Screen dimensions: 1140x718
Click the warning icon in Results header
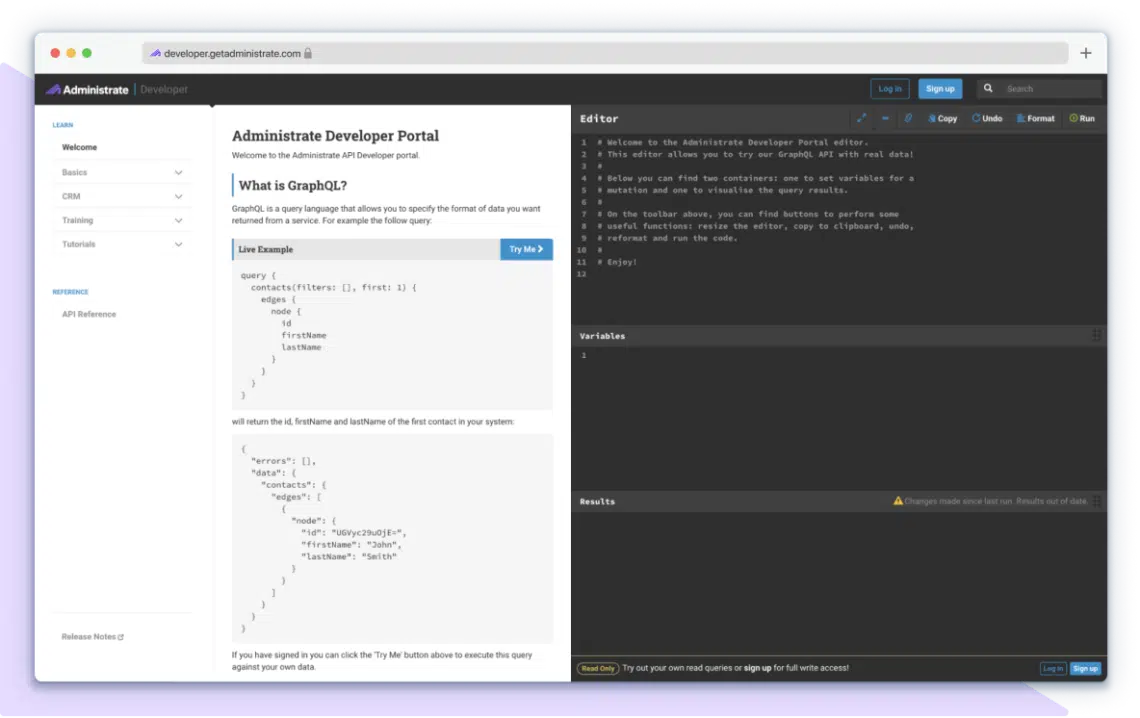[898, 501]
